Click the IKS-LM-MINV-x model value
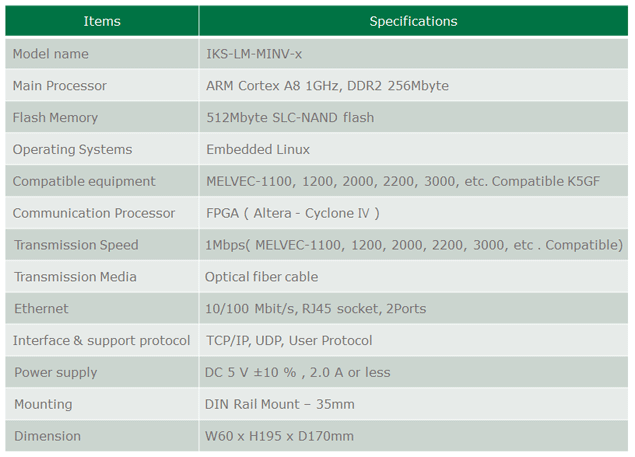This screenshot has height=457, width=635. click(x=267, y=54)
